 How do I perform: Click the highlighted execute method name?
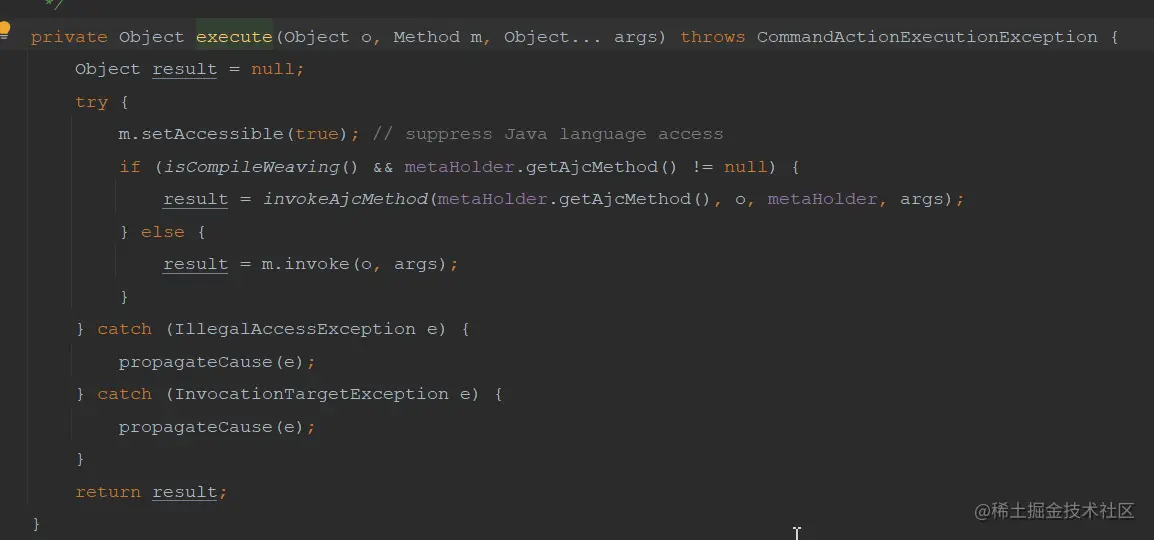[x=234, y=37]
